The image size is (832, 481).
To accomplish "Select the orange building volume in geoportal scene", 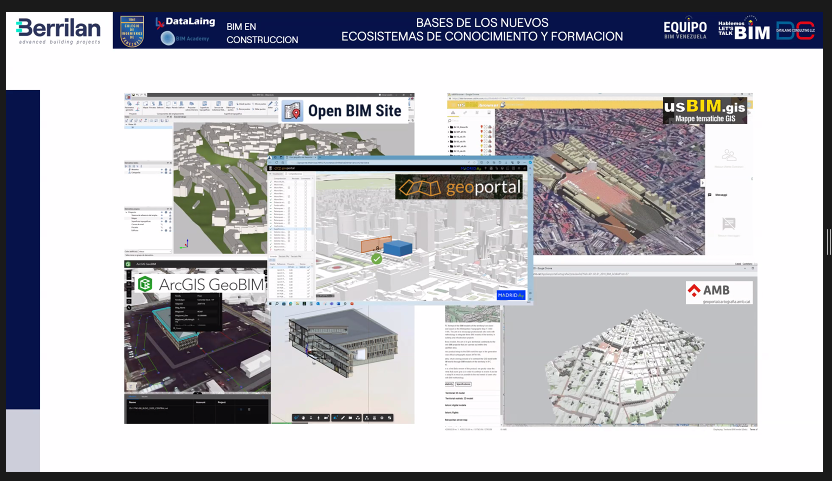I will tap(376, 243).
